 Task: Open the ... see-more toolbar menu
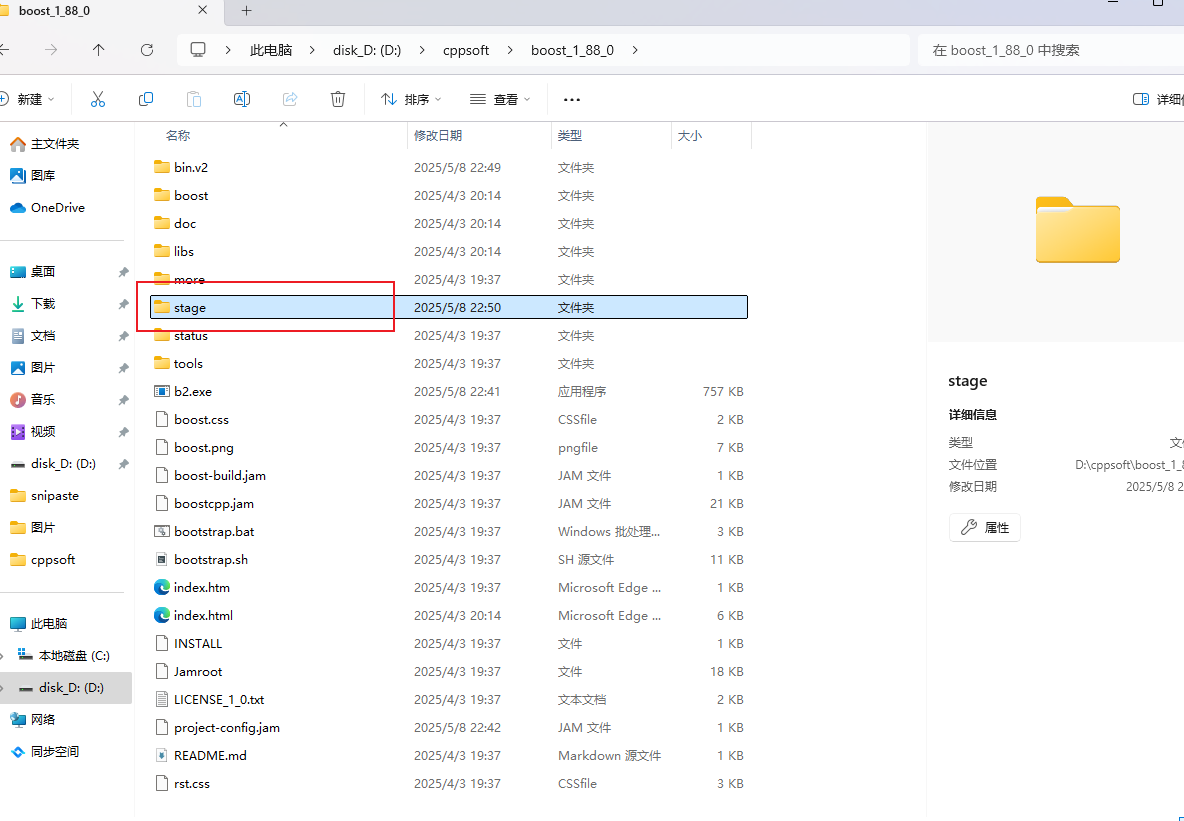click(571, 99)
